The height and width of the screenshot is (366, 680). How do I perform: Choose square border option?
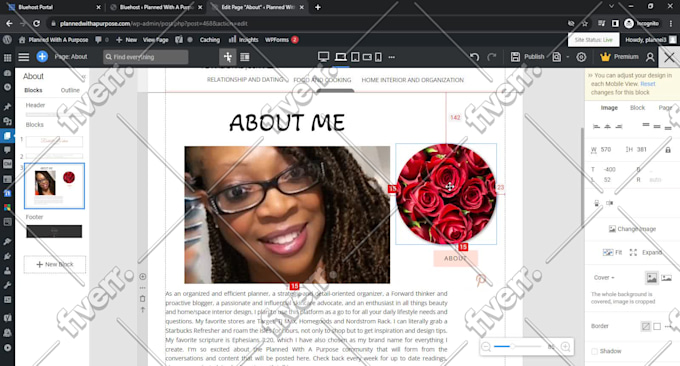point(657,326)
